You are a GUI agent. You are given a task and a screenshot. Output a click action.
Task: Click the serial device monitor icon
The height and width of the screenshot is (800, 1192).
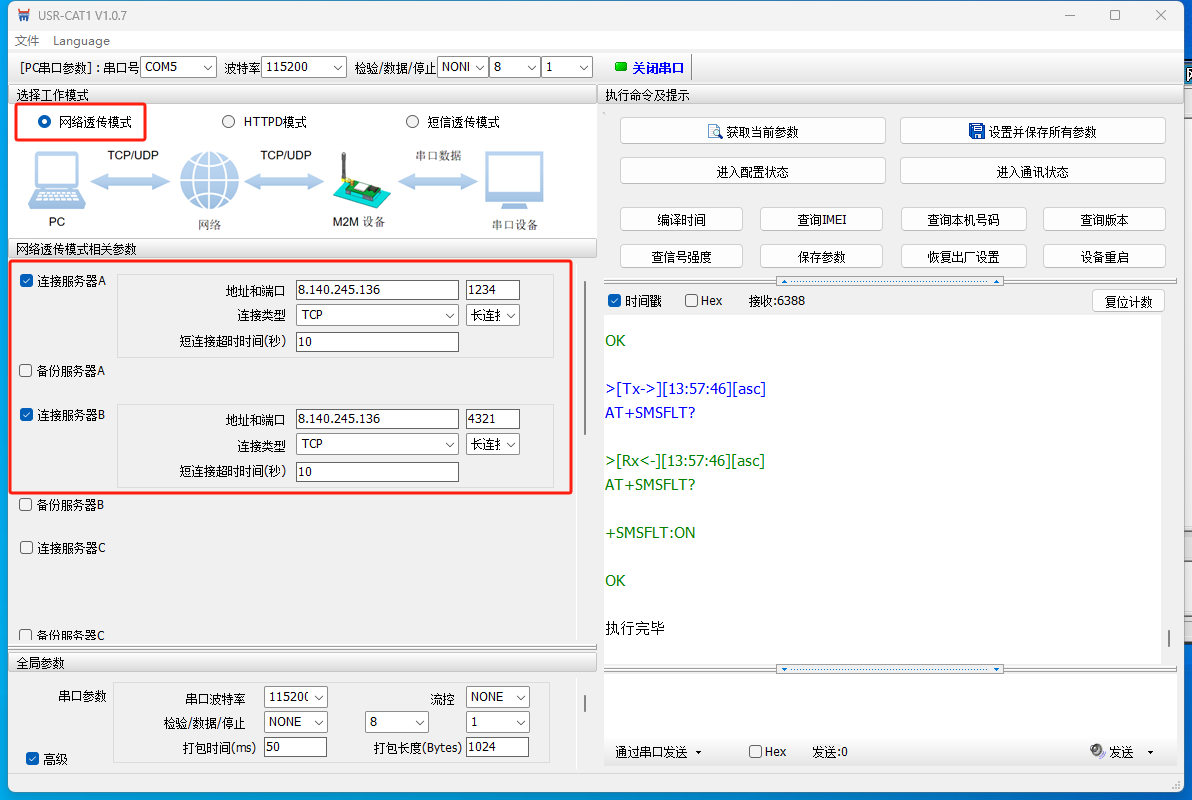coord(514,181)
